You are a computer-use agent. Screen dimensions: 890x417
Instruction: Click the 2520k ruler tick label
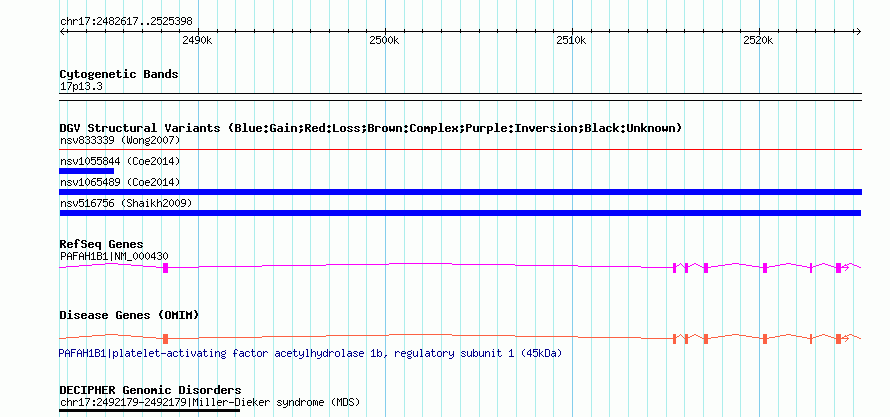pyautogui.click(x=759, y=41)
